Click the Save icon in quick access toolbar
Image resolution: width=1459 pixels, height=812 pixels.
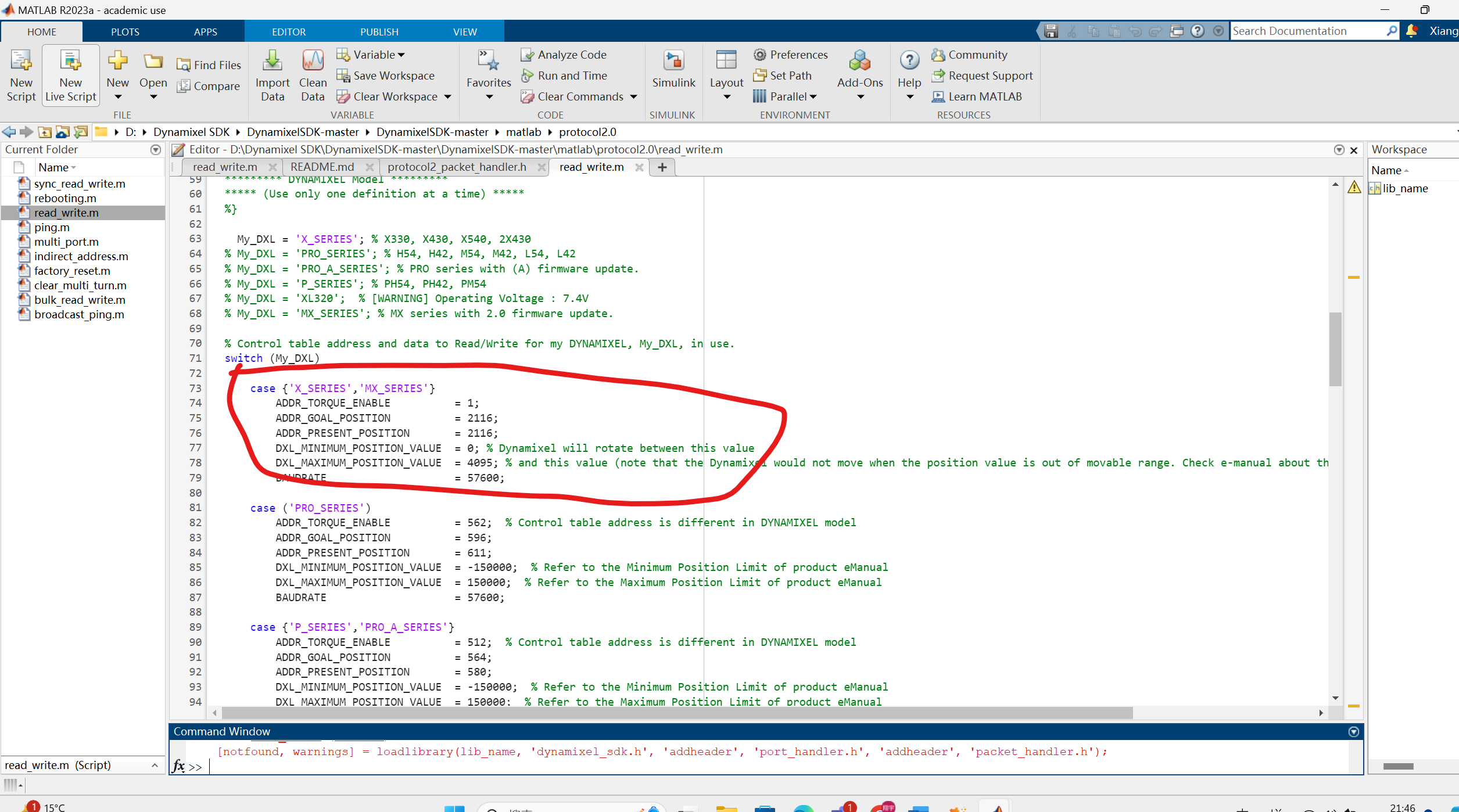click(x=1051, y=31)
